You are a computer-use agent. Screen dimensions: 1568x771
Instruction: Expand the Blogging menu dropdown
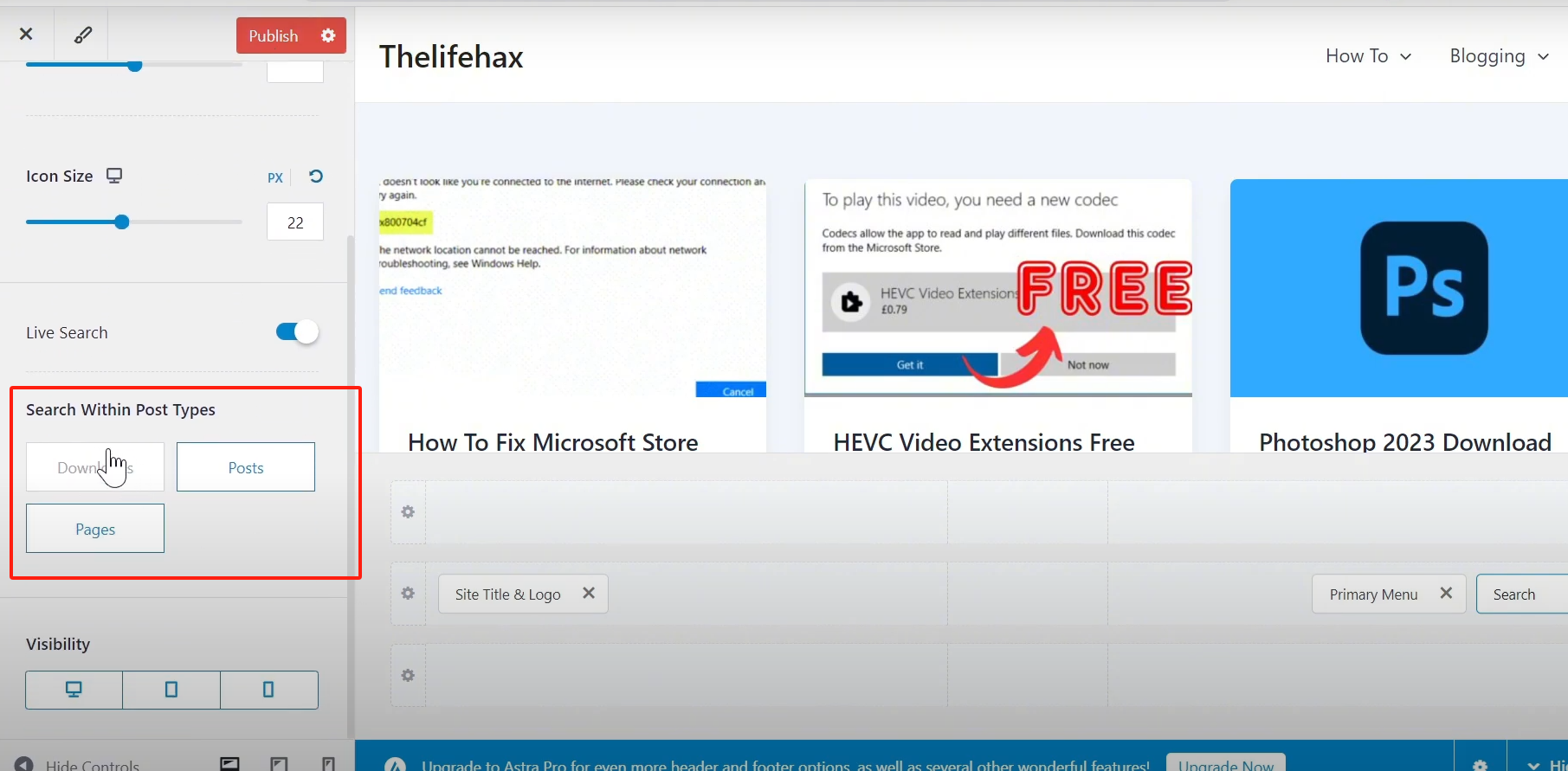click(1499, 56)
